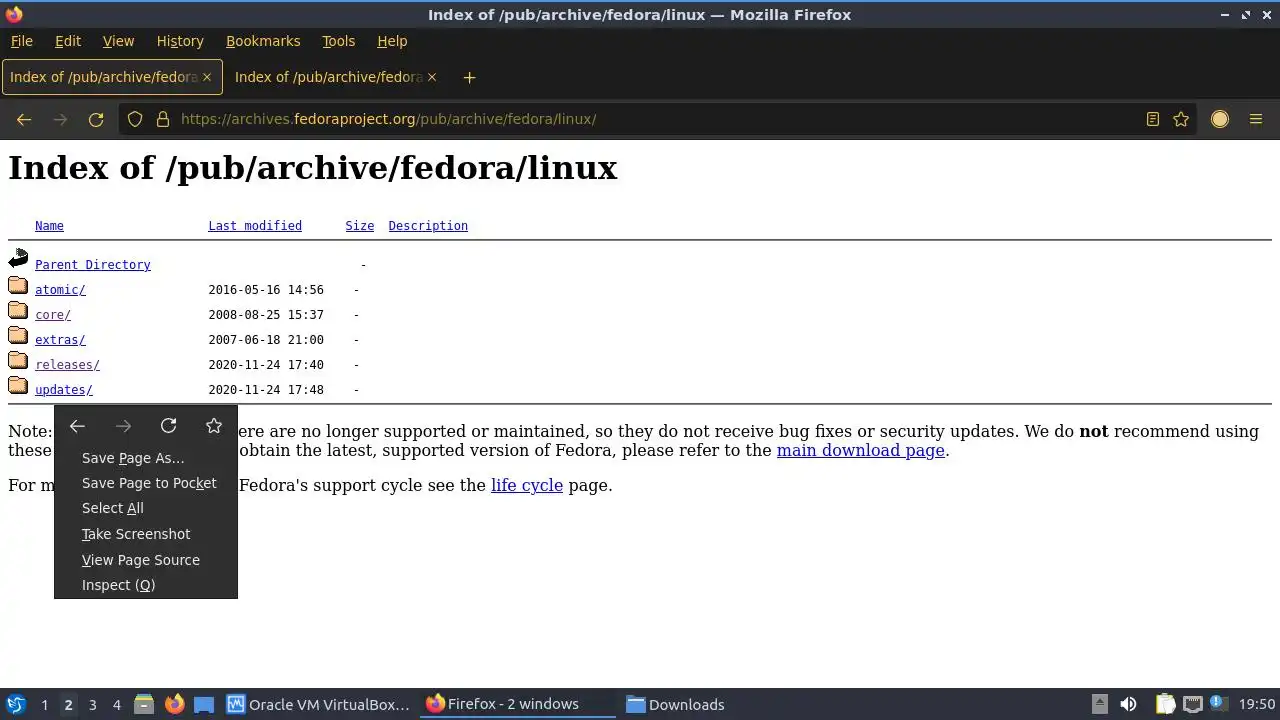This screenshot has height=720, width=1280.
Task: Click the Parent Directory back-arrow icon
Action: pyautogui.click(x=18, y=259)
